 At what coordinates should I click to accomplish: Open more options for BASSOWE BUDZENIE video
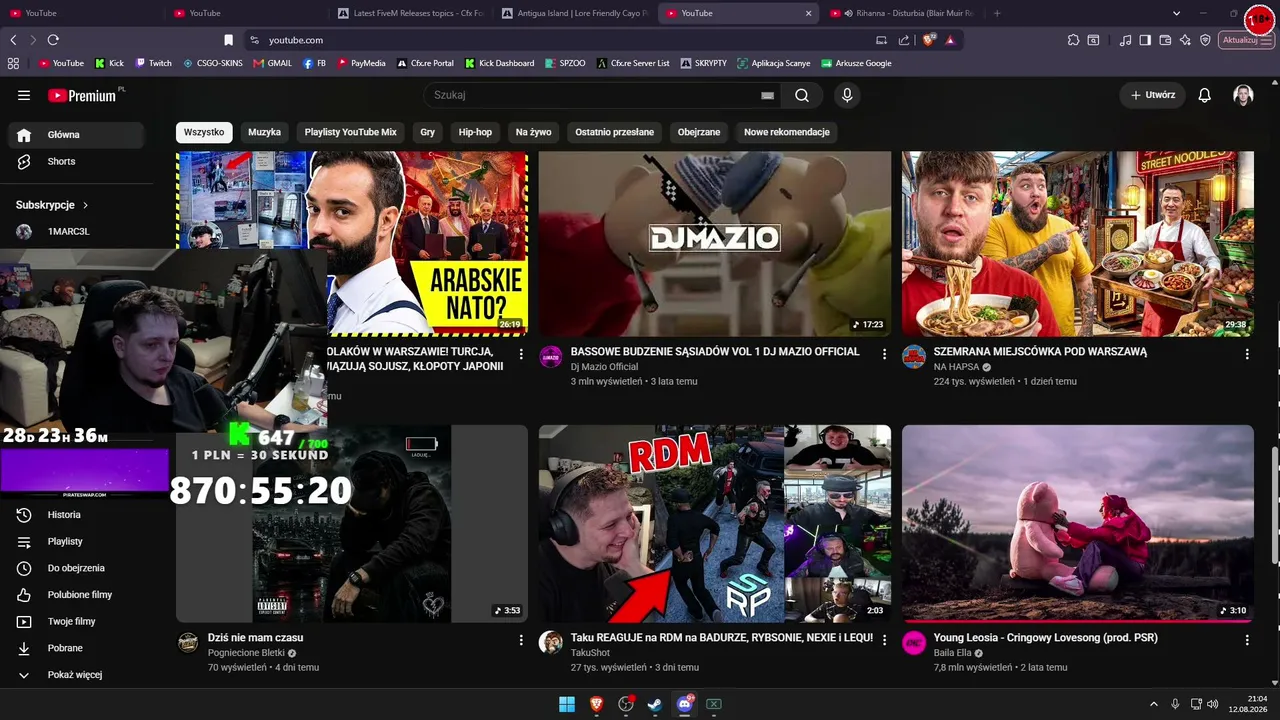pyautogui.click(x=884, y=354)
